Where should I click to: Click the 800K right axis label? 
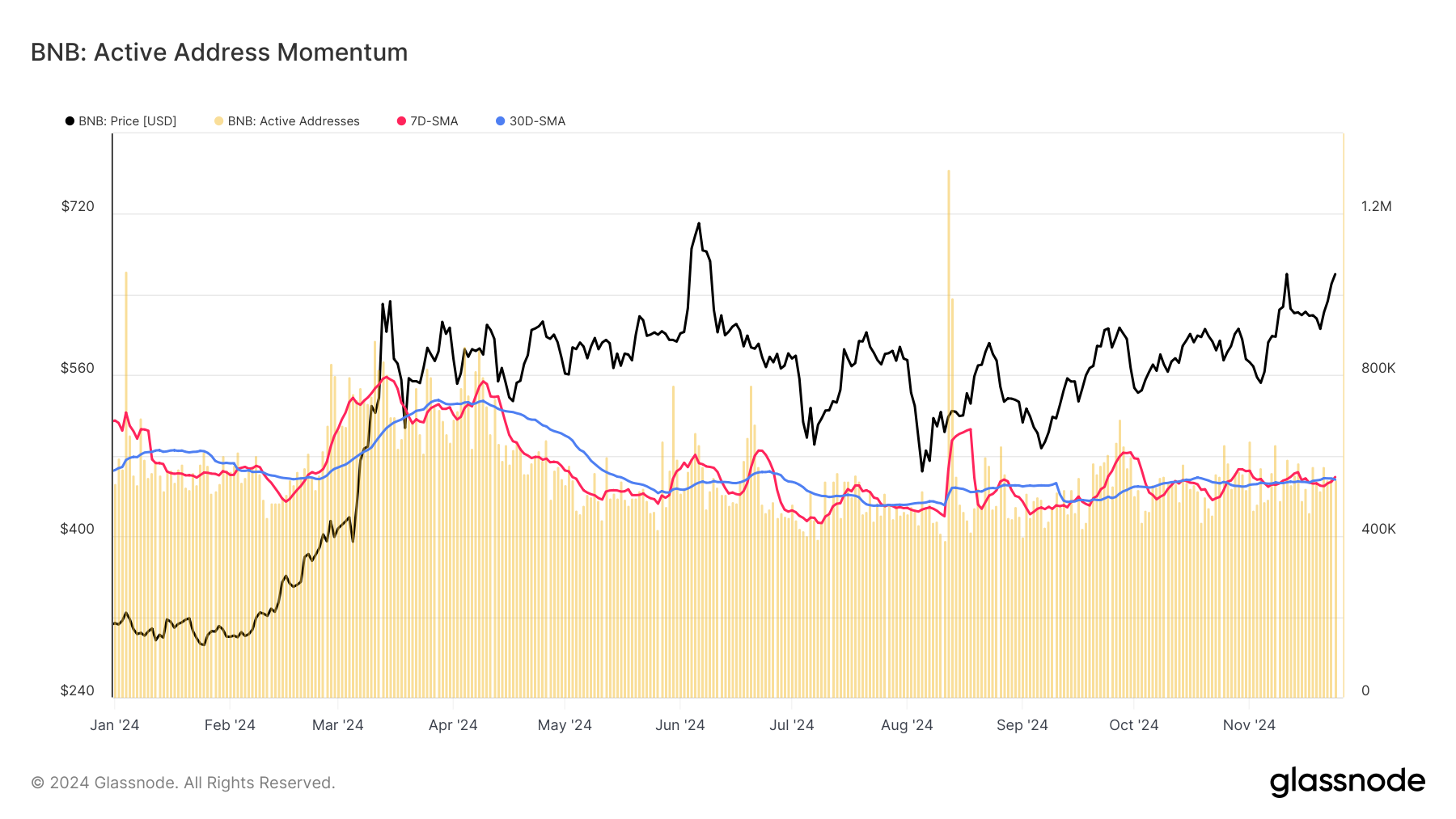[x=1378, y=368]
